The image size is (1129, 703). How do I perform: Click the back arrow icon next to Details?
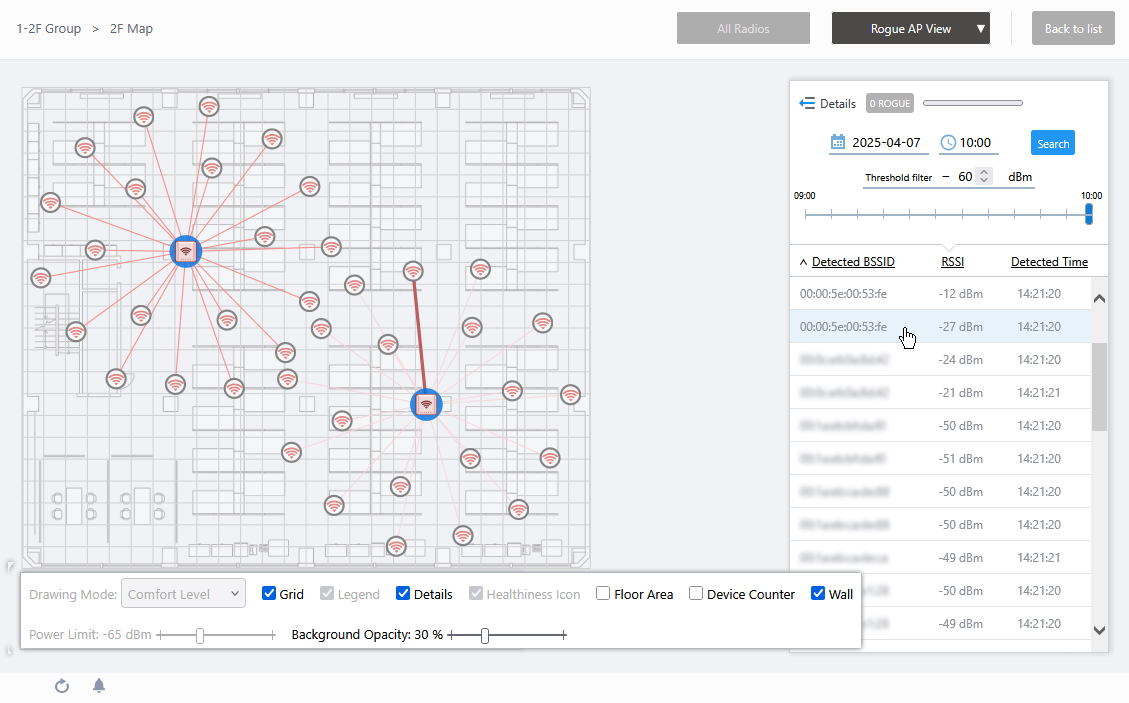pyautogui.click(x=807, y=103)
